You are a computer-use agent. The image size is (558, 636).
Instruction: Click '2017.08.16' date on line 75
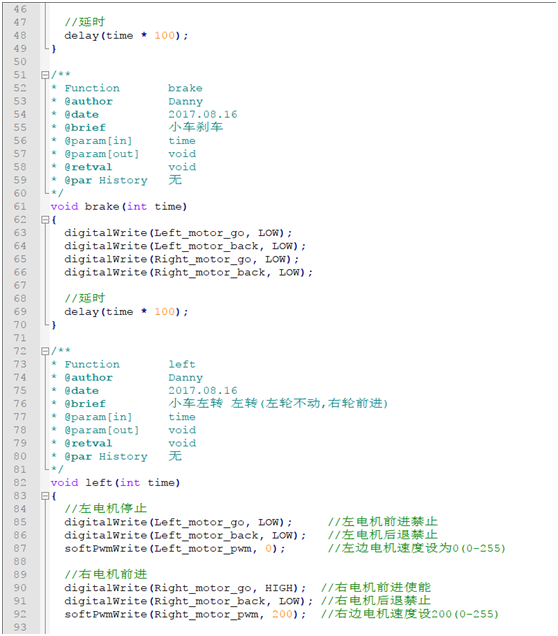(x=203, y=391)
